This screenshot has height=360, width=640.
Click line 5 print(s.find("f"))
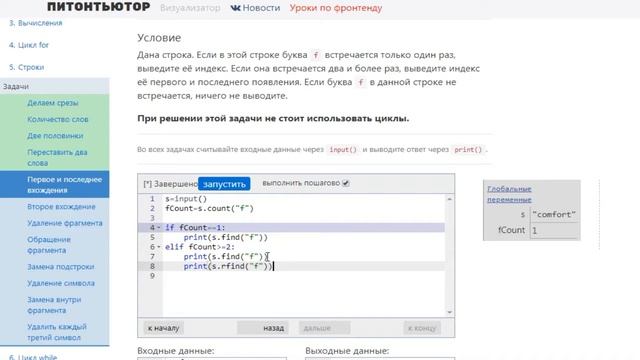point(226,237)
